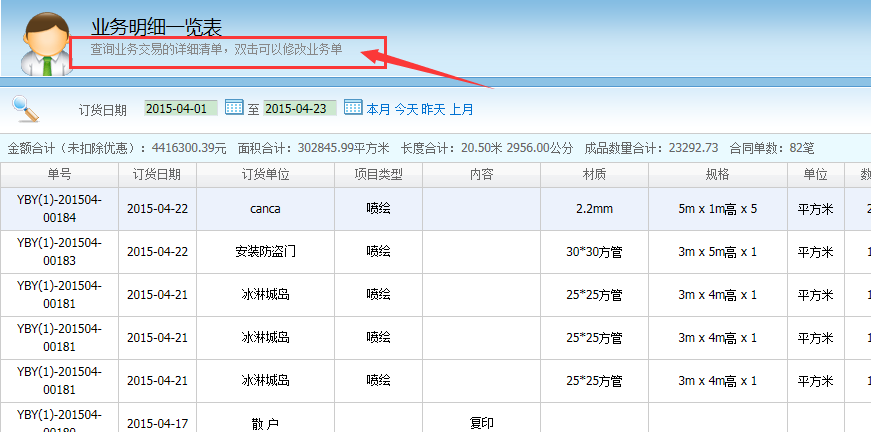Viewport: 871px width, 432px height.
Task: Click the 材质 column header
Action: click(594, 174)
